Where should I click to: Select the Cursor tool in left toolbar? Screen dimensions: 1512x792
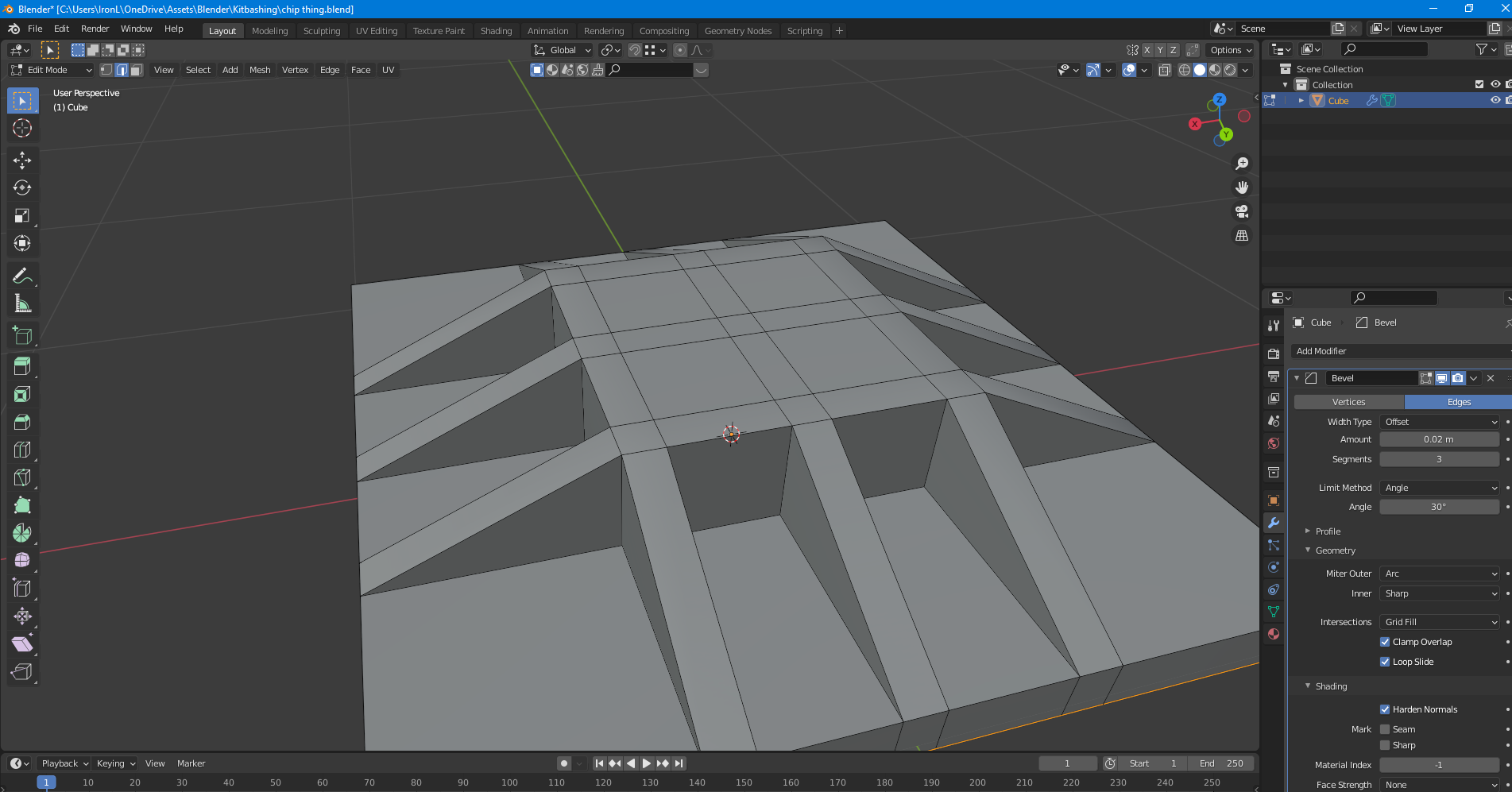(x=22, y=128)
